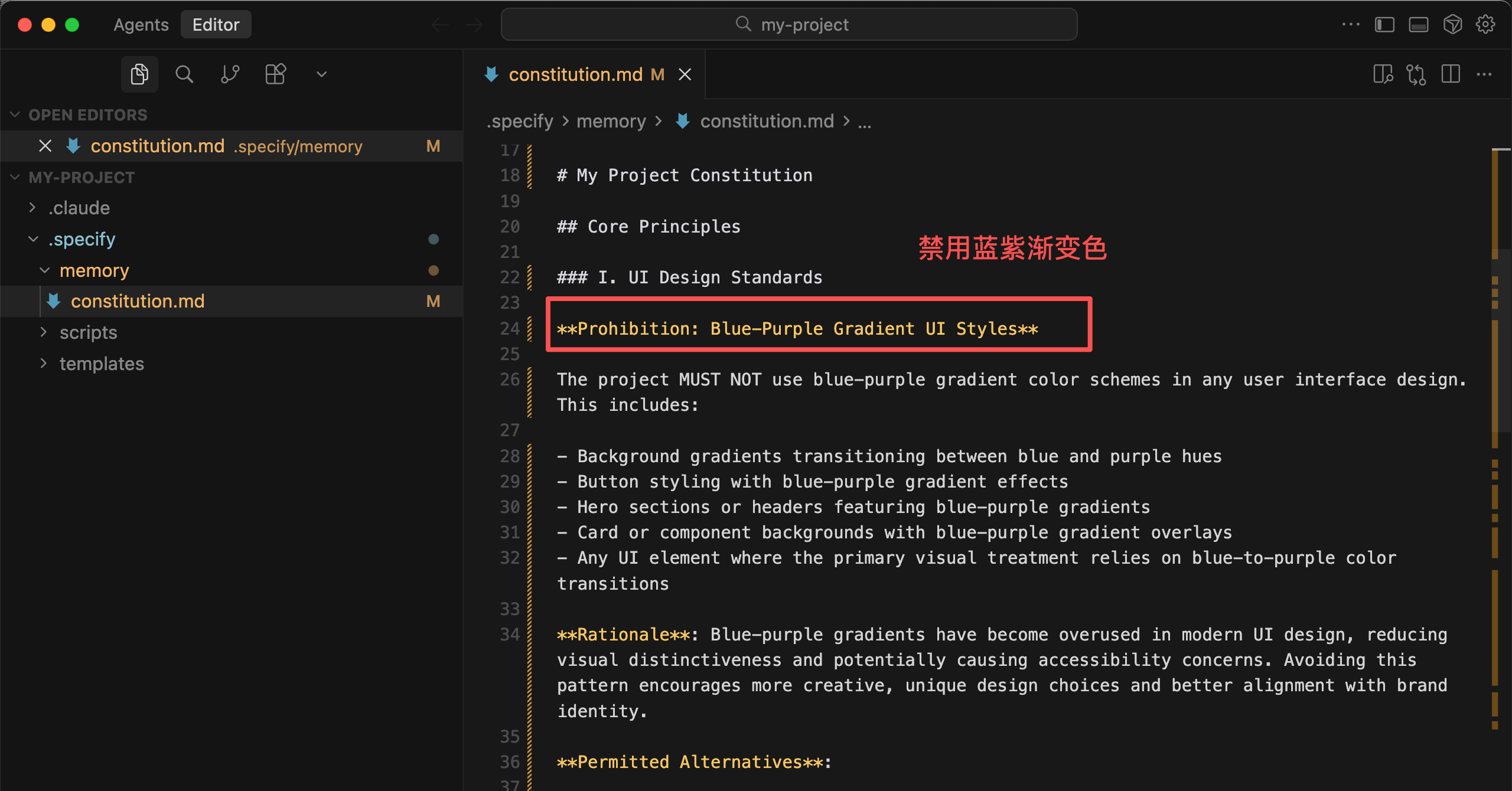Open markdown preview to the side

(1383, 74)
